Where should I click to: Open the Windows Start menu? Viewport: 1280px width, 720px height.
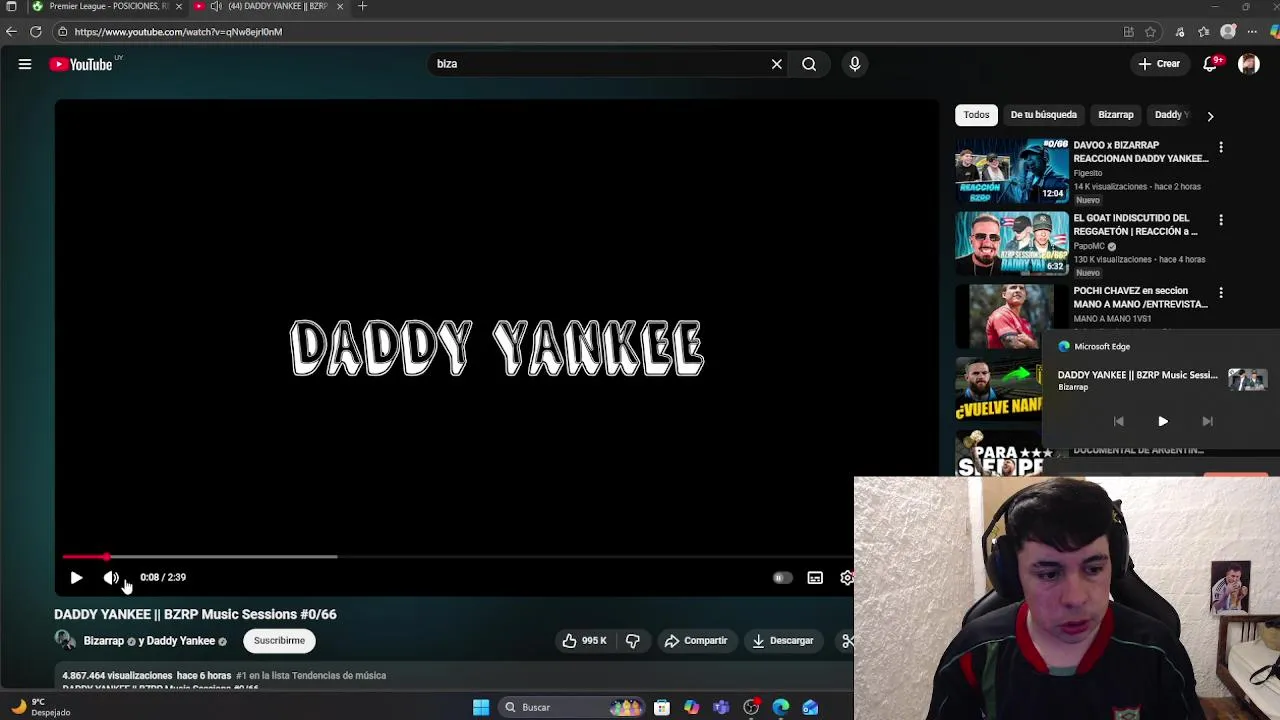click(481, 707)
